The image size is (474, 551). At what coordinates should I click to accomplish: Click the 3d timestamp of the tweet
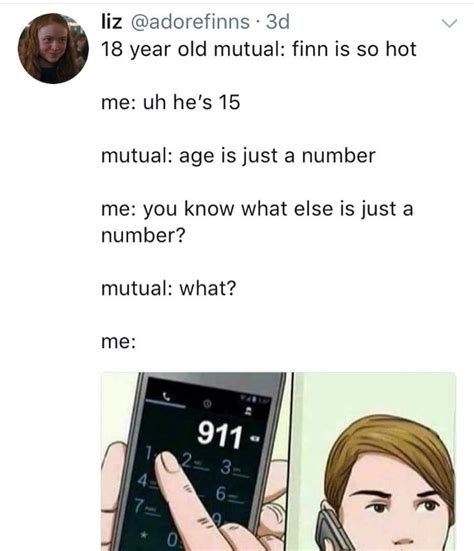(x=278, y=22)
